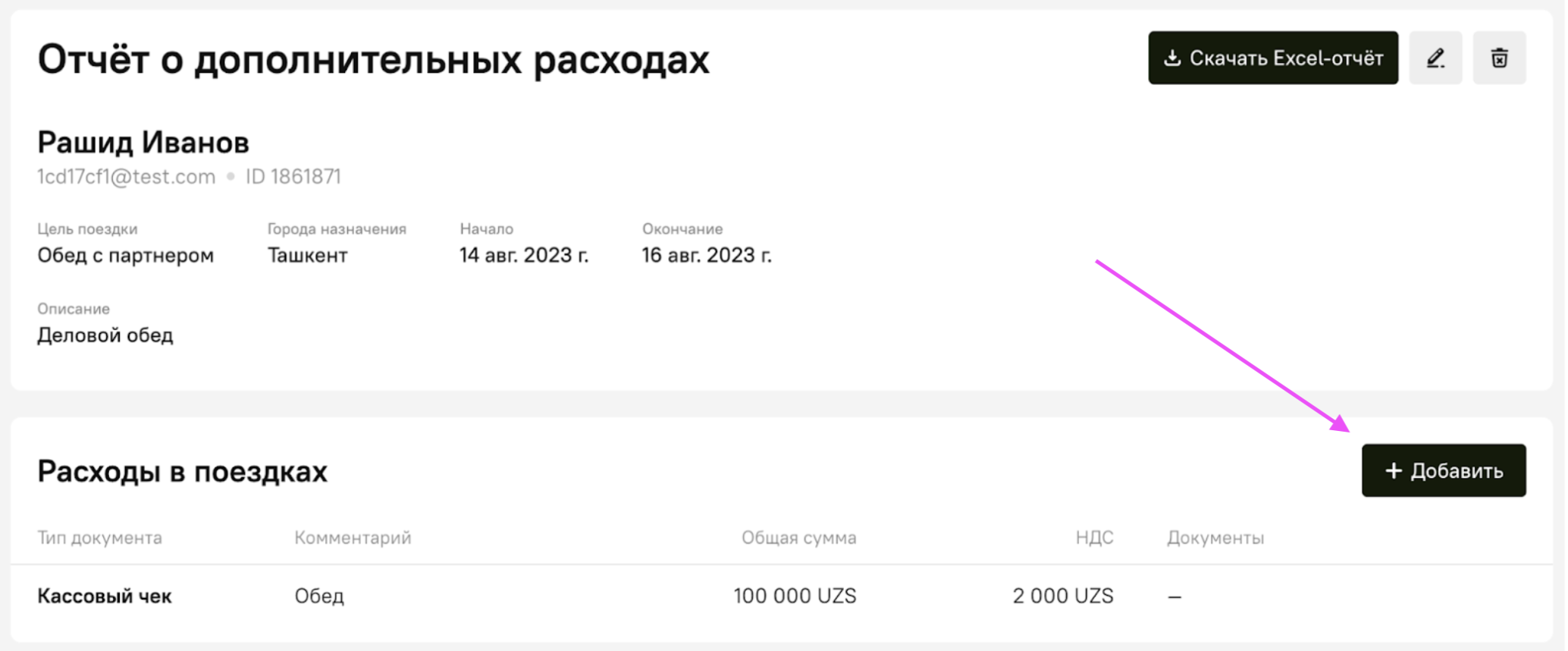Image resolution: width=1568 pixels, height=651 pixels.
Task: Click the trash delete report icon
Action: pos(1499,58)
